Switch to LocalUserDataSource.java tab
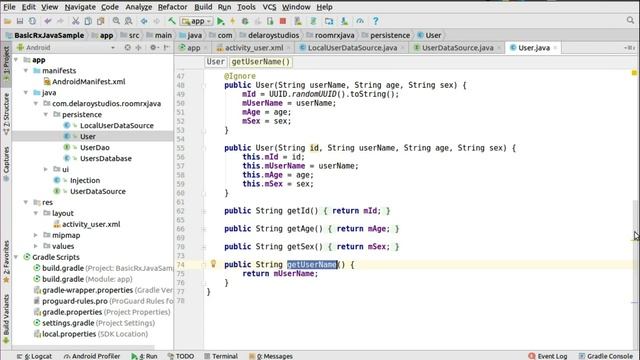Viewport: 640px width, 360px height. point(351,48)
